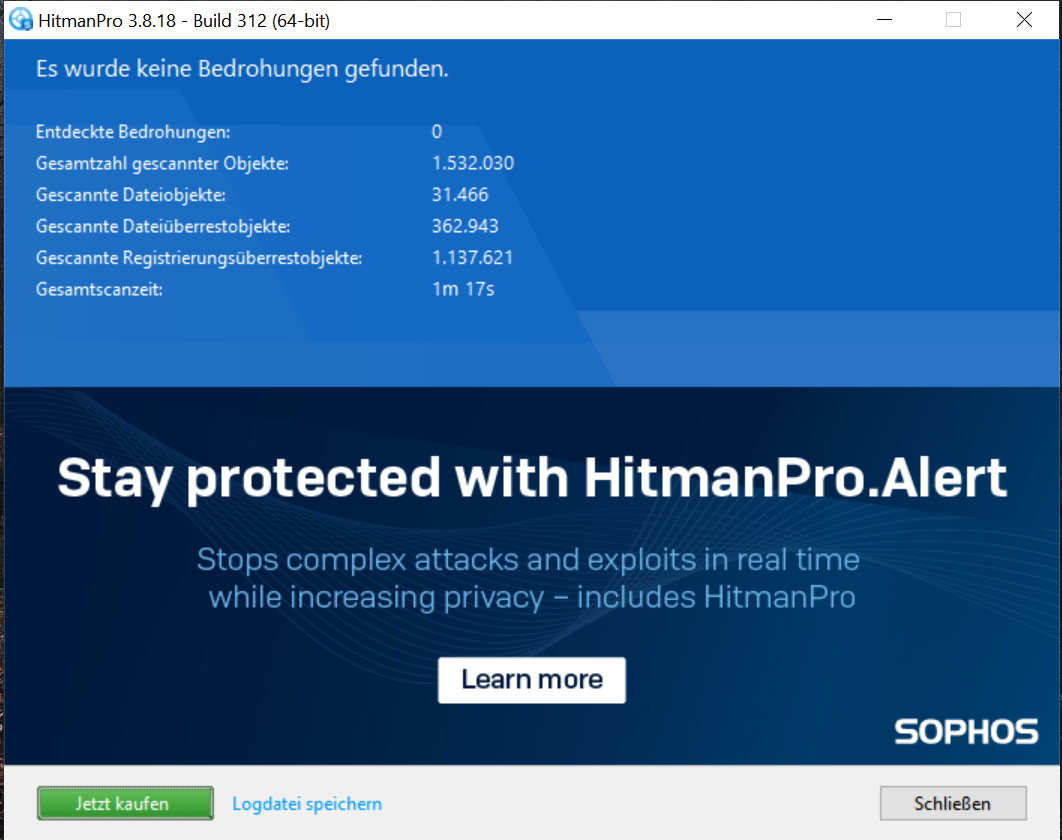Close the HitmanPro window with X

(x=1024, y=20)
